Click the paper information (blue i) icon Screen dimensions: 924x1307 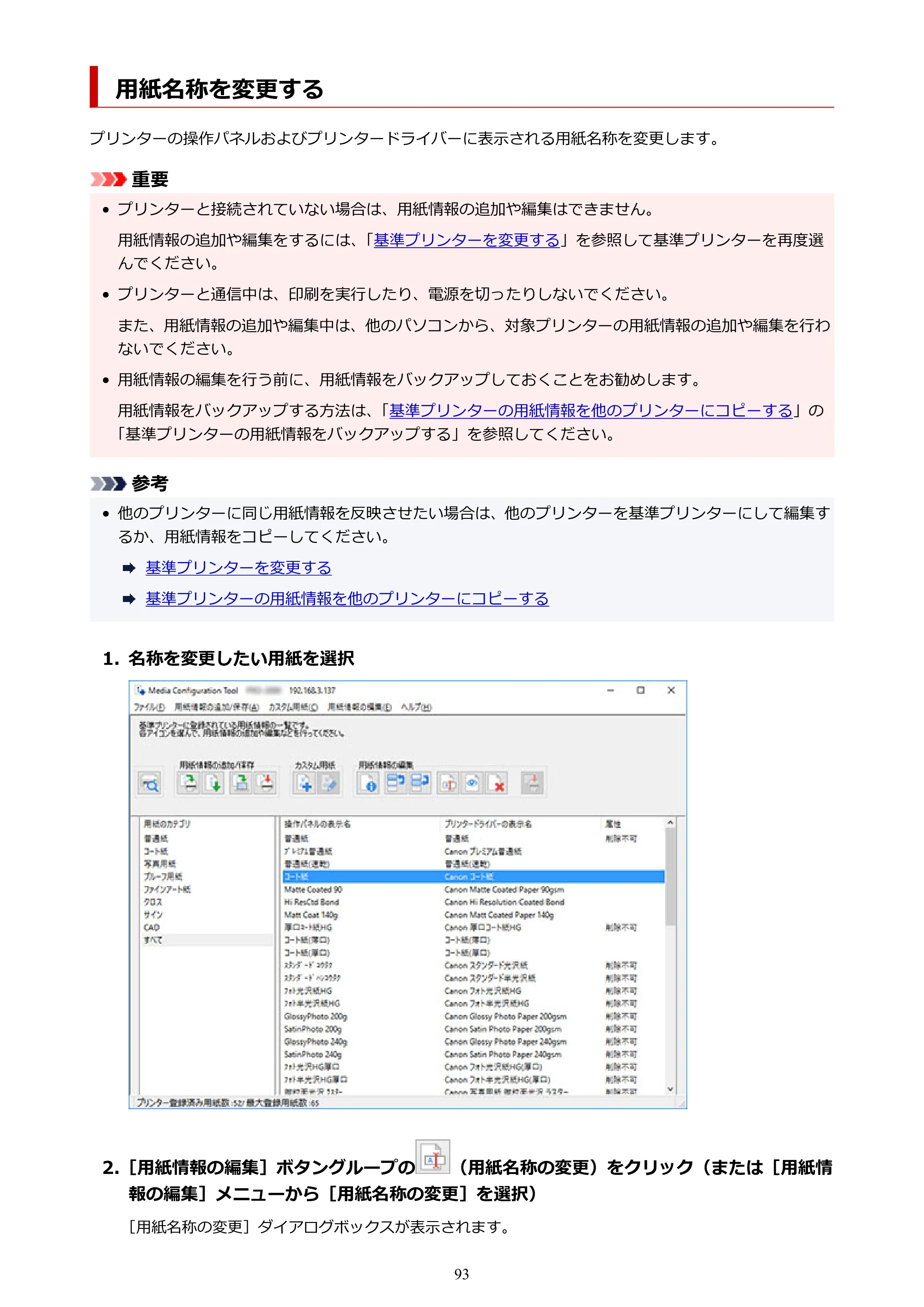[368, 783]
